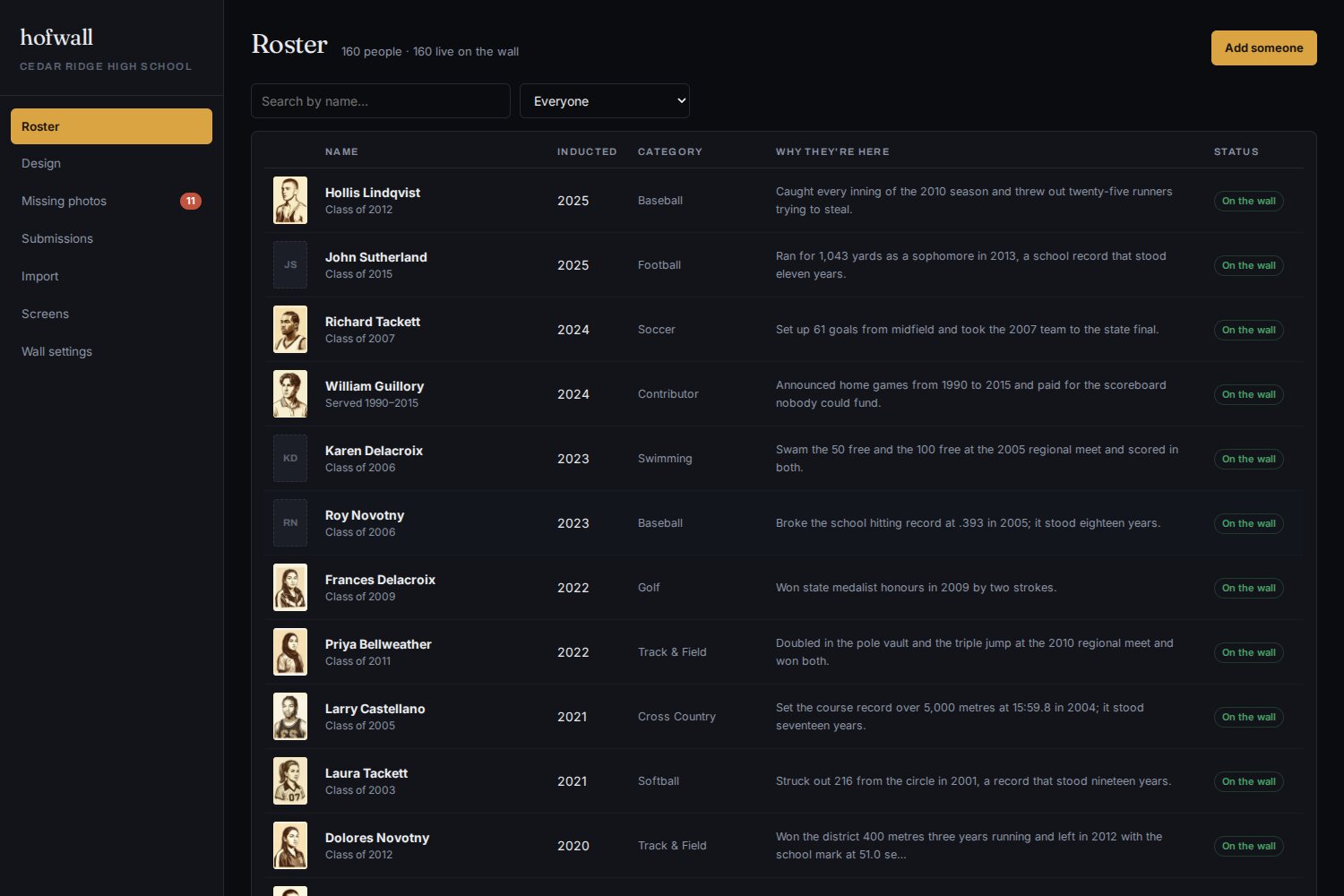Open Laura Tackett's portrait thumbnail
Screen dimensions: 1344x896
290,781
